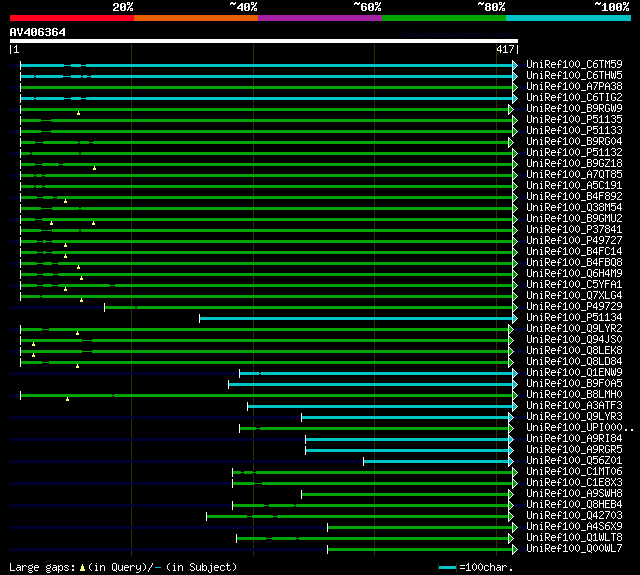Screen dimensions: 640x575
Task: Select the UniRef100_Q9LYR3 label
Action: (x=574, y=417)
